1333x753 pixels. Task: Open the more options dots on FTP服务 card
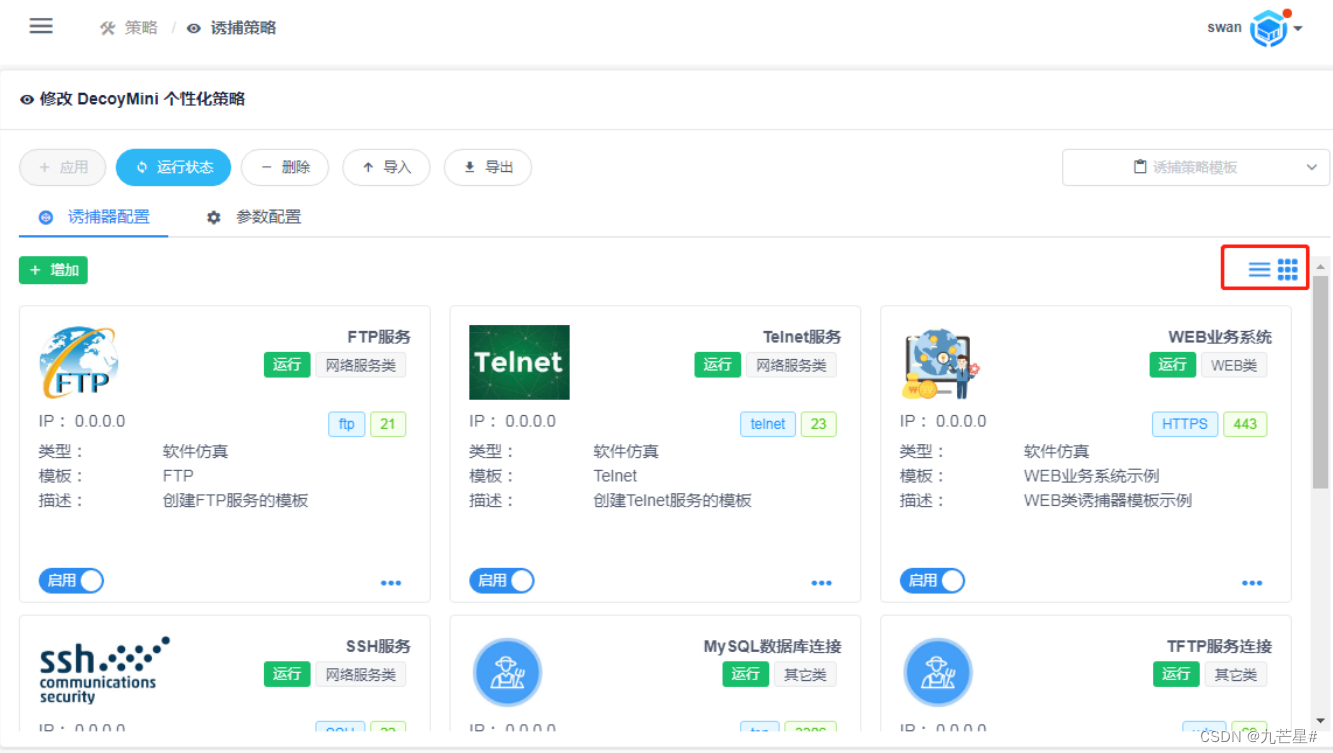click(x=391, y=583)
